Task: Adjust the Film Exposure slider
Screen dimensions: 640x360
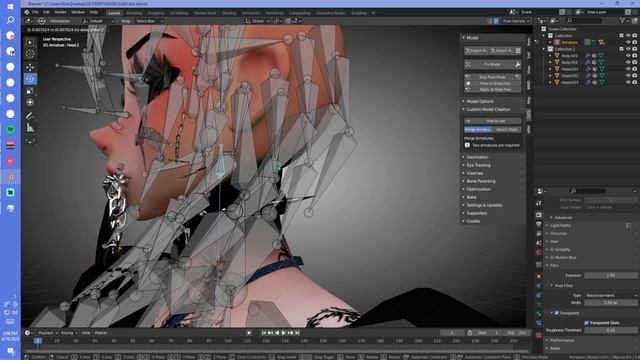Action: [611, 276]
